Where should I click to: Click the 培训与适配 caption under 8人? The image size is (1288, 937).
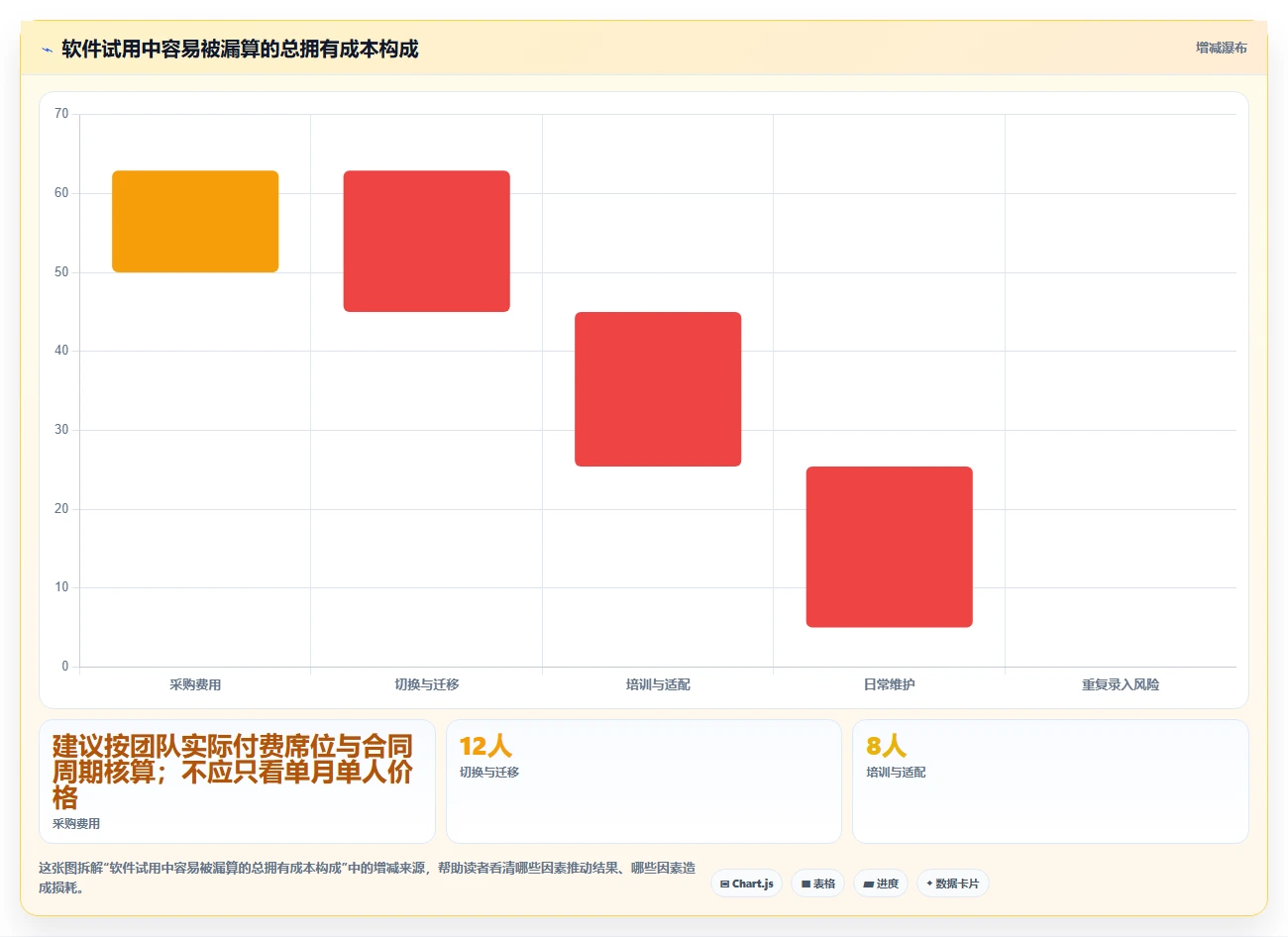(x=896, y=772)
